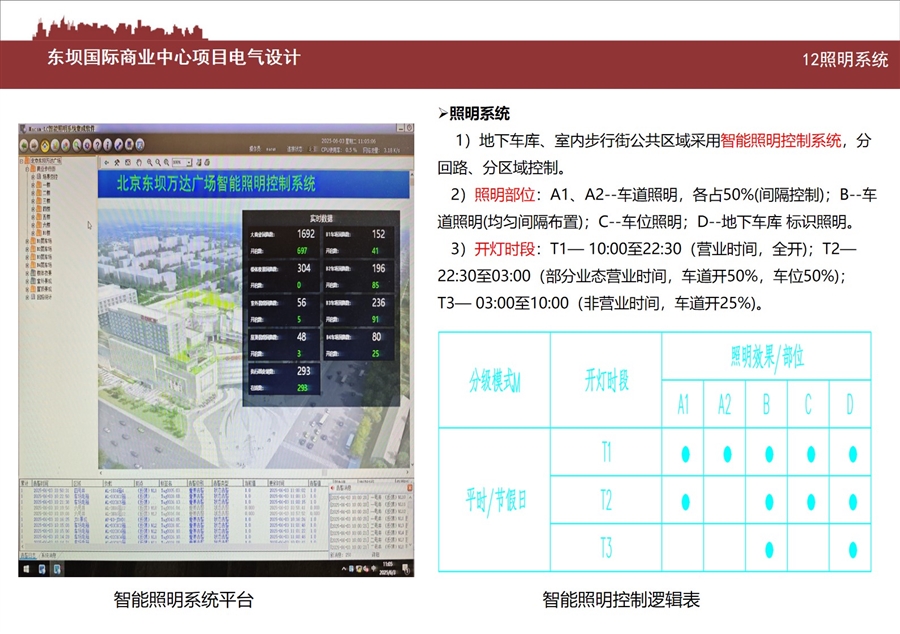900x634 pixels.
Task: Click the value 80 in data panel
Action: point(377,337)
